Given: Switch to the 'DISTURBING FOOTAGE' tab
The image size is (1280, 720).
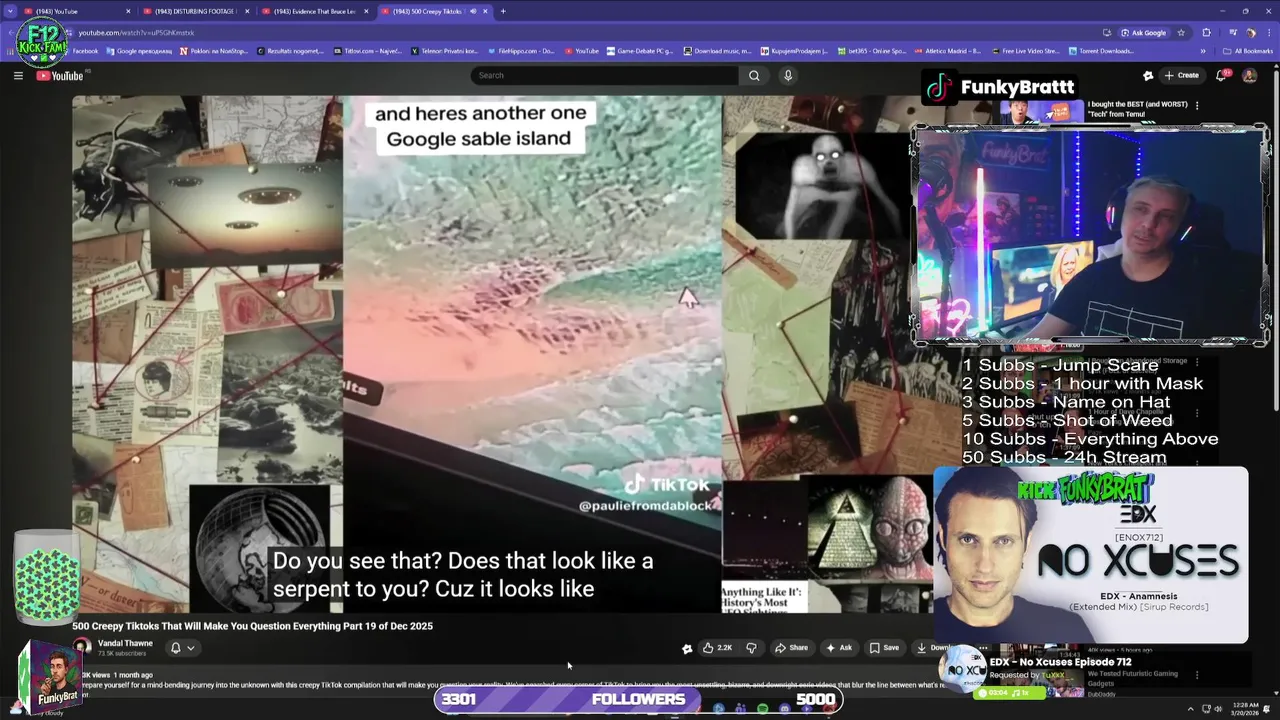Looking at the screenshot, I should point(195,11).
